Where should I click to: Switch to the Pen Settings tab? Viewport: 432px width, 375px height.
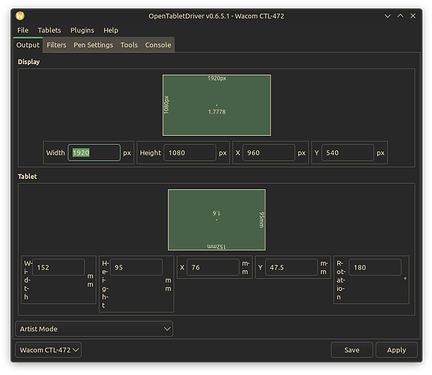click(x=93, y=45)
